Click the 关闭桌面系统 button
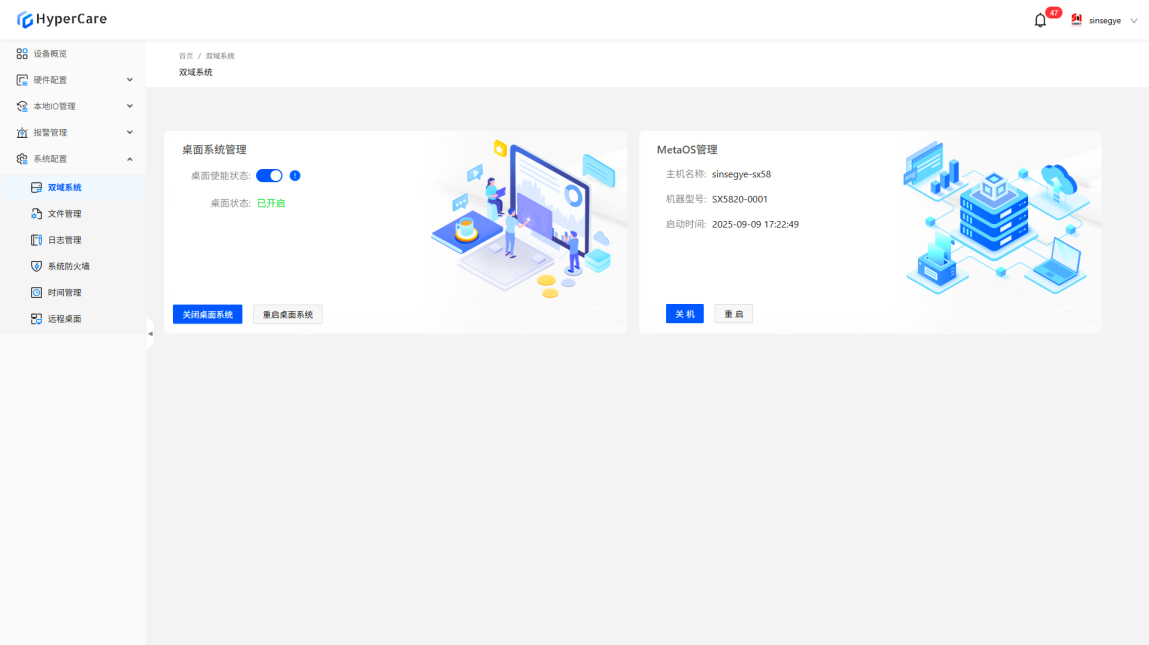 (x=207, y=314)
